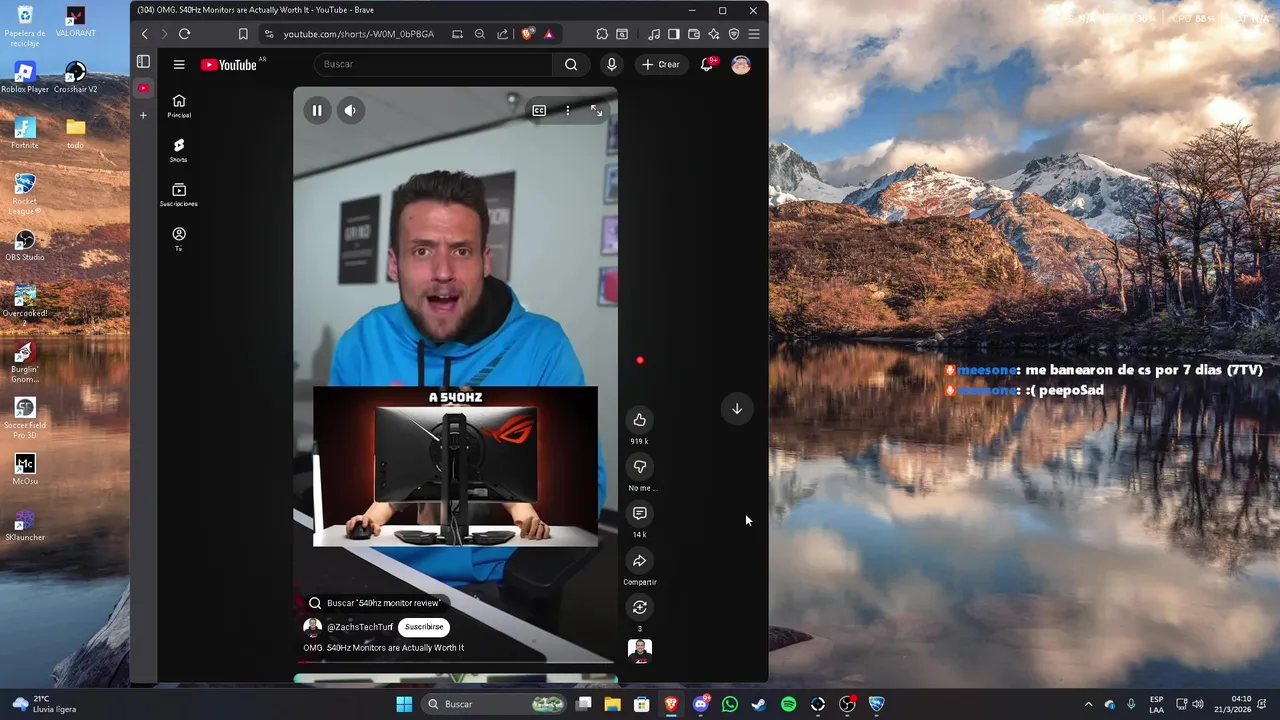
Task: Click the URL address bar
Action: click(359, 34)
